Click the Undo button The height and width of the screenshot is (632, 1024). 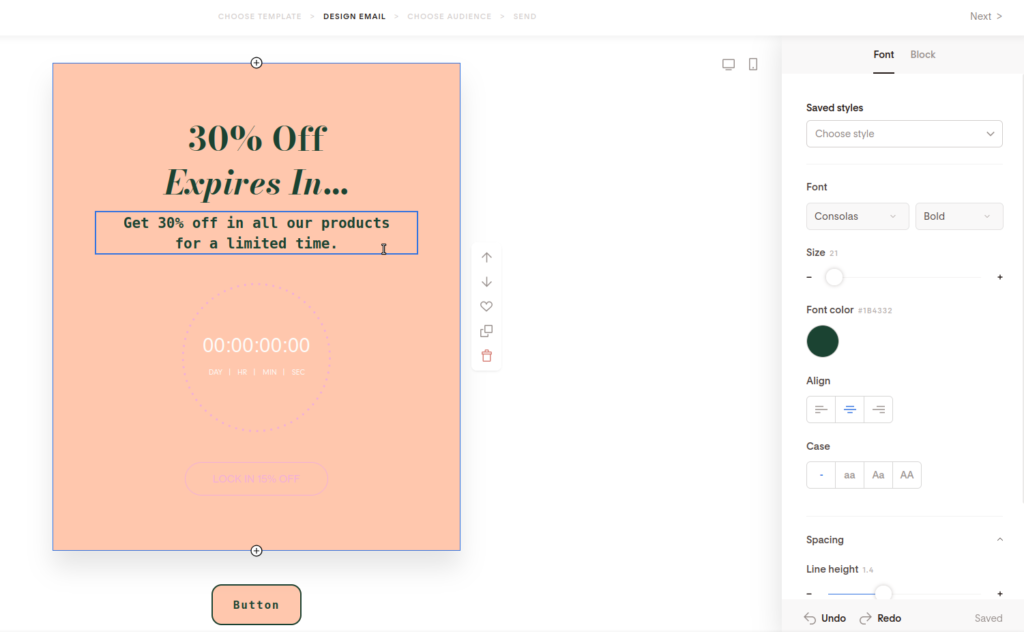[x=825, y=618]
